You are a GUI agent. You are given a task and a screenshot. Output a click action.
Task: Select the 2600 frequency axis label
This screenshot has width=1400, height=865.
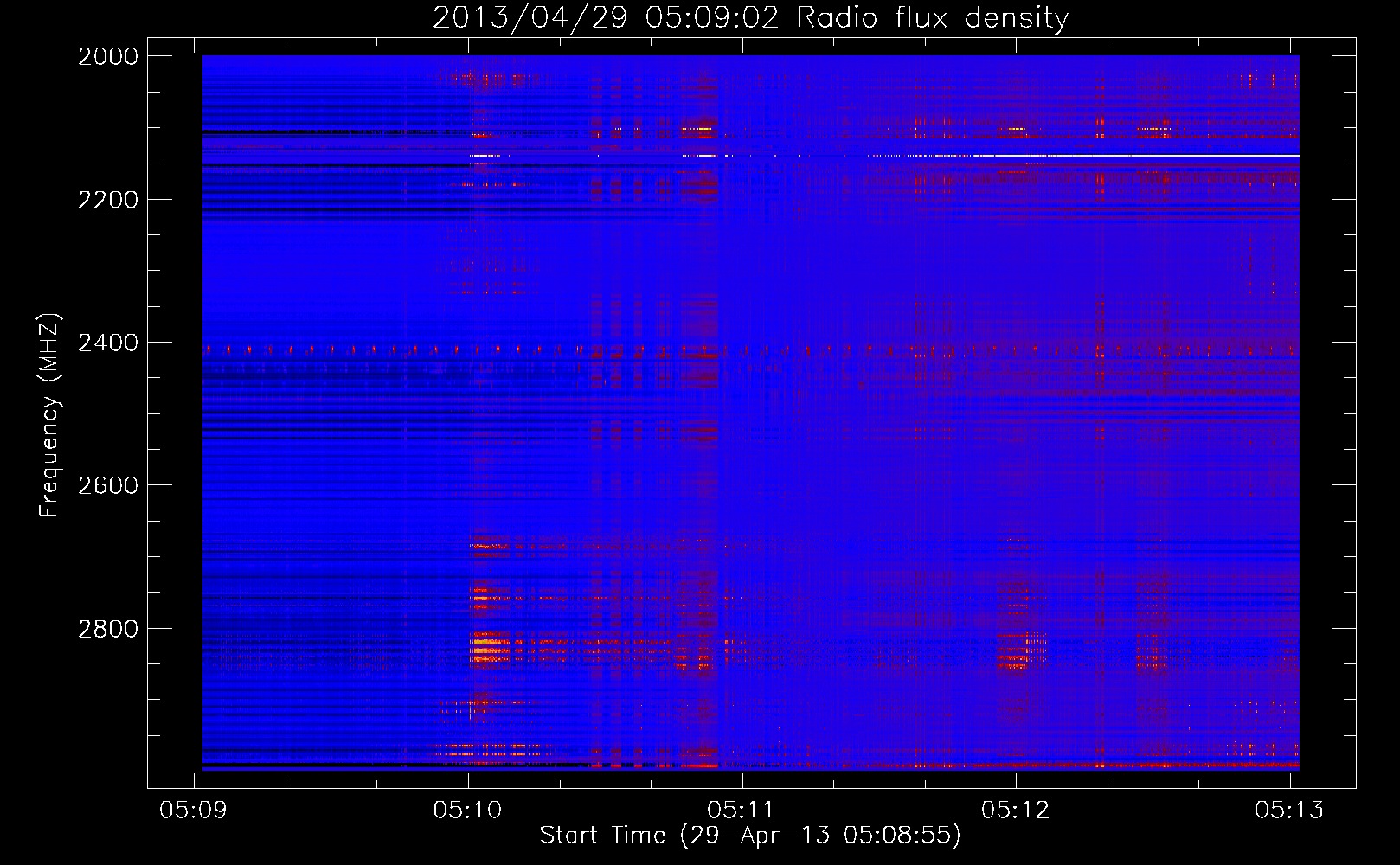[x=108, y=485]
